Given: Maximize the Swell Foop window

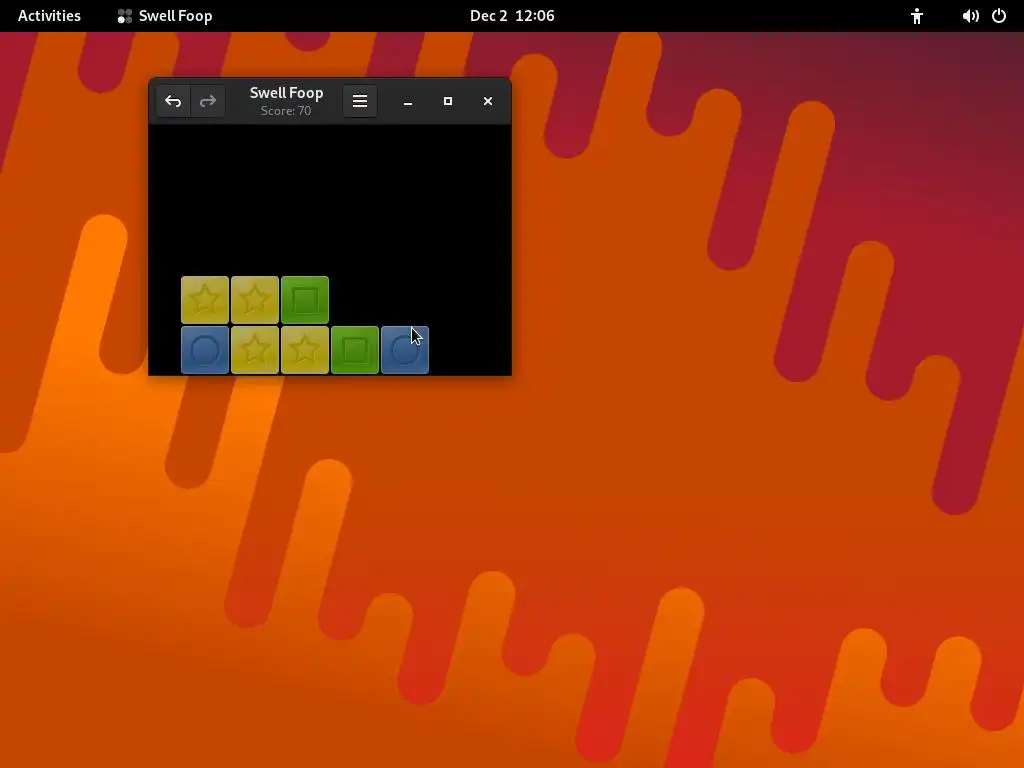Looking at the screenshot, I should 448,101.
